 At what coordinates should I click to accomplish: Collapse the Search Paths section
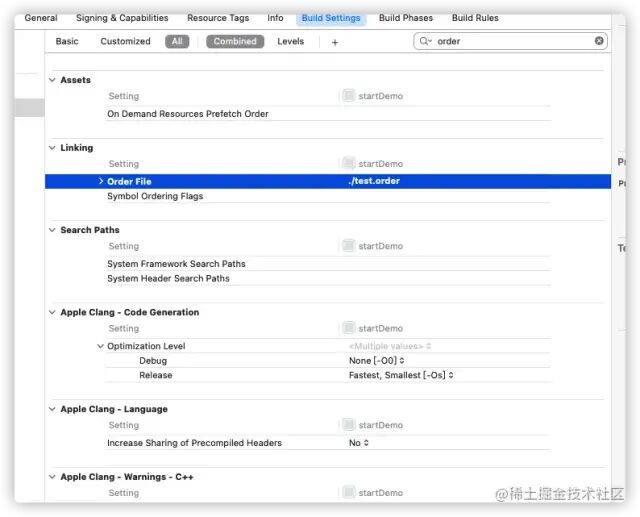pos(52,230)
